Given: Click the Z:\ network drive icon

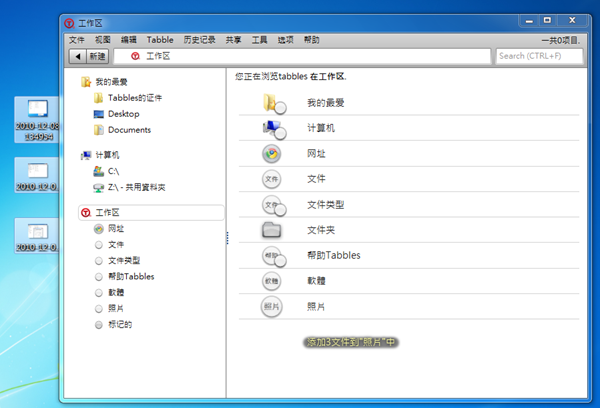Looking at the screenshot, I should [99, 188].
